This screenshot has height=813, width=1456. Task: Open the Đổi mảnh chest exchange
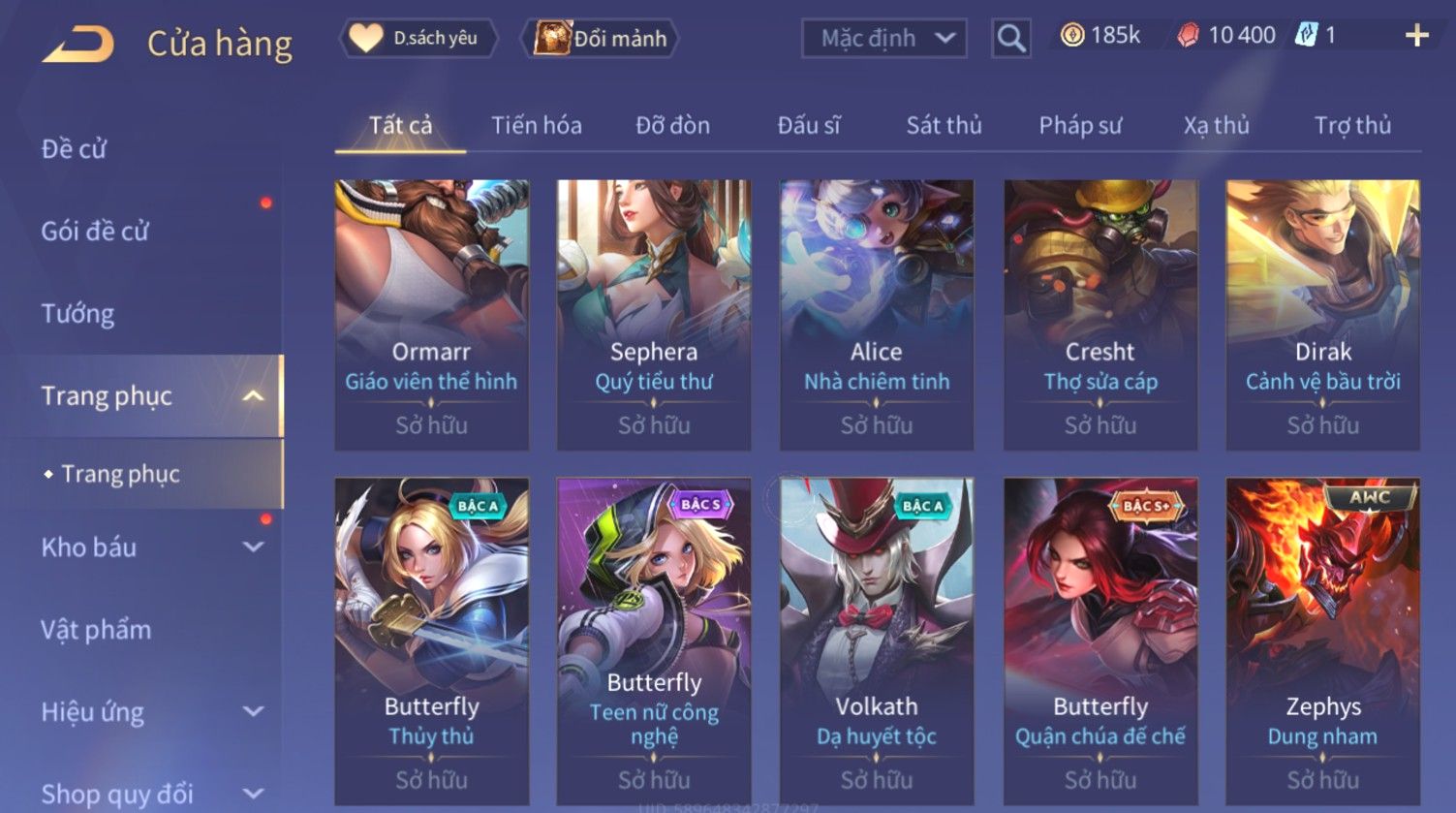point(601,38)
